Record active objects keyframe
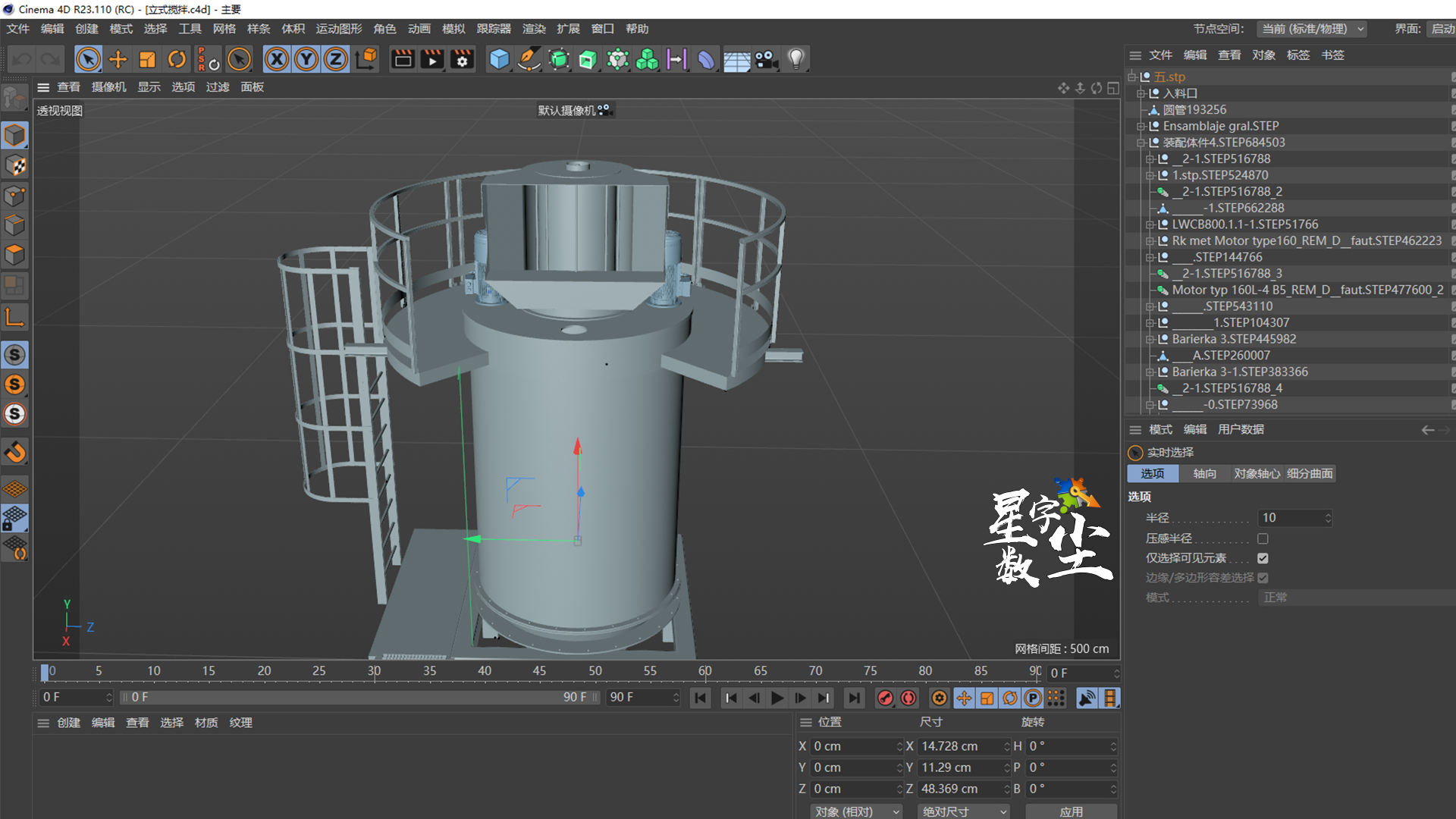The width and height of the screenshot is (1456, 819). [x=885, y=698]
